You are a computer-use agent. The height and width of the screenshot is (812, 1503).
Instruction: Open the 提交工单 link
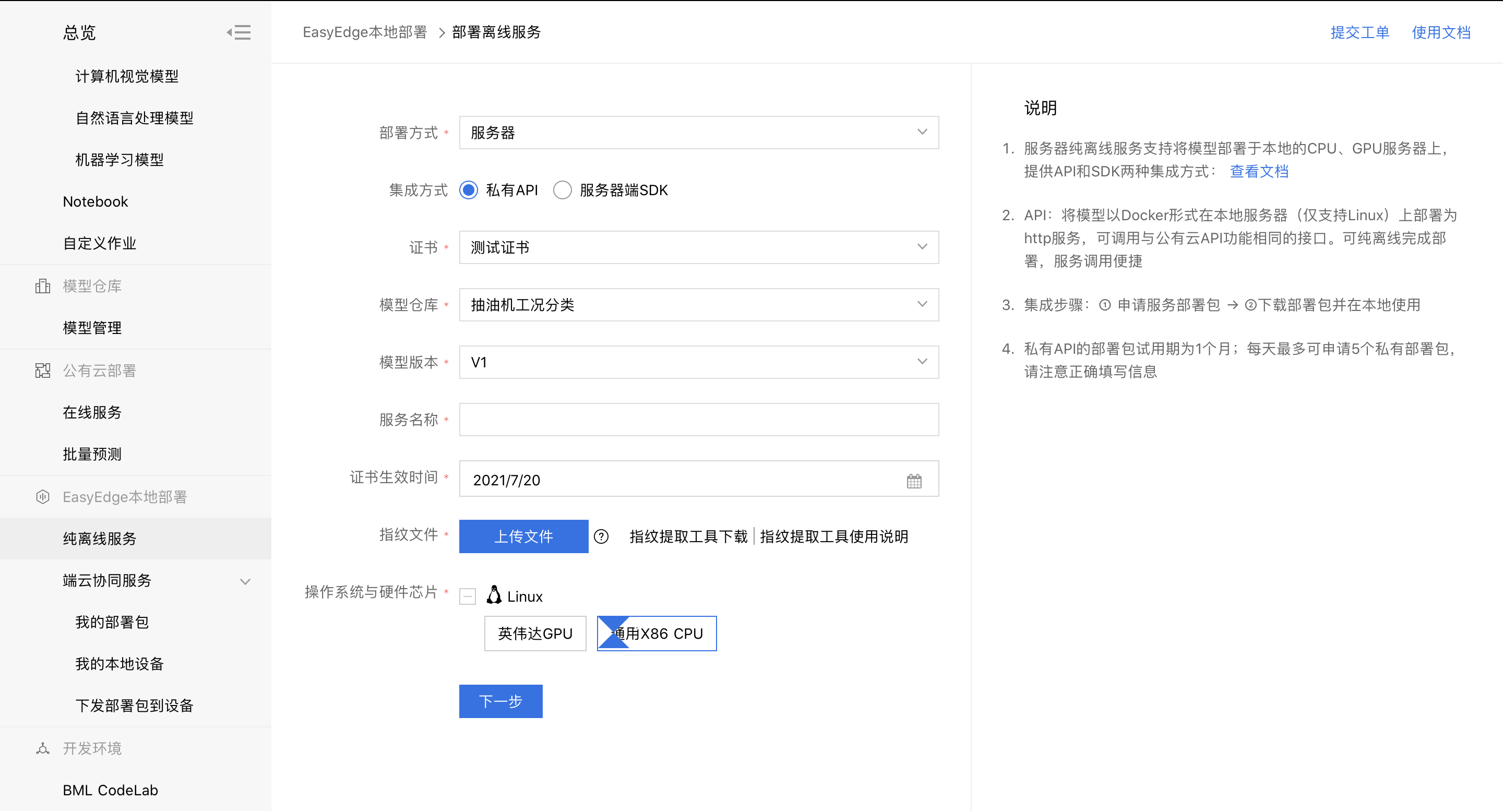(x=1360, y=32)
